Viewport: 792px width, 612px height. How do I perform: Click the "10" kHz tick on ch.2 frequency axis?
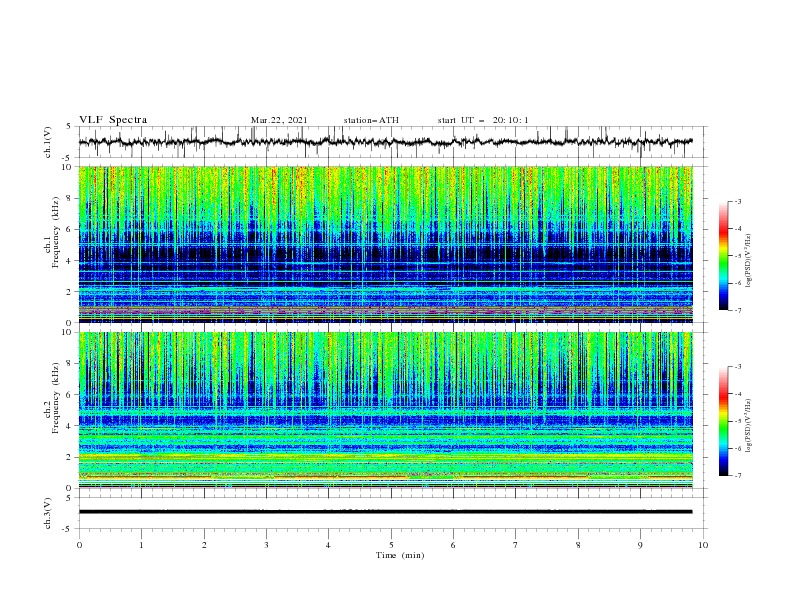click(x=68, y=332)
